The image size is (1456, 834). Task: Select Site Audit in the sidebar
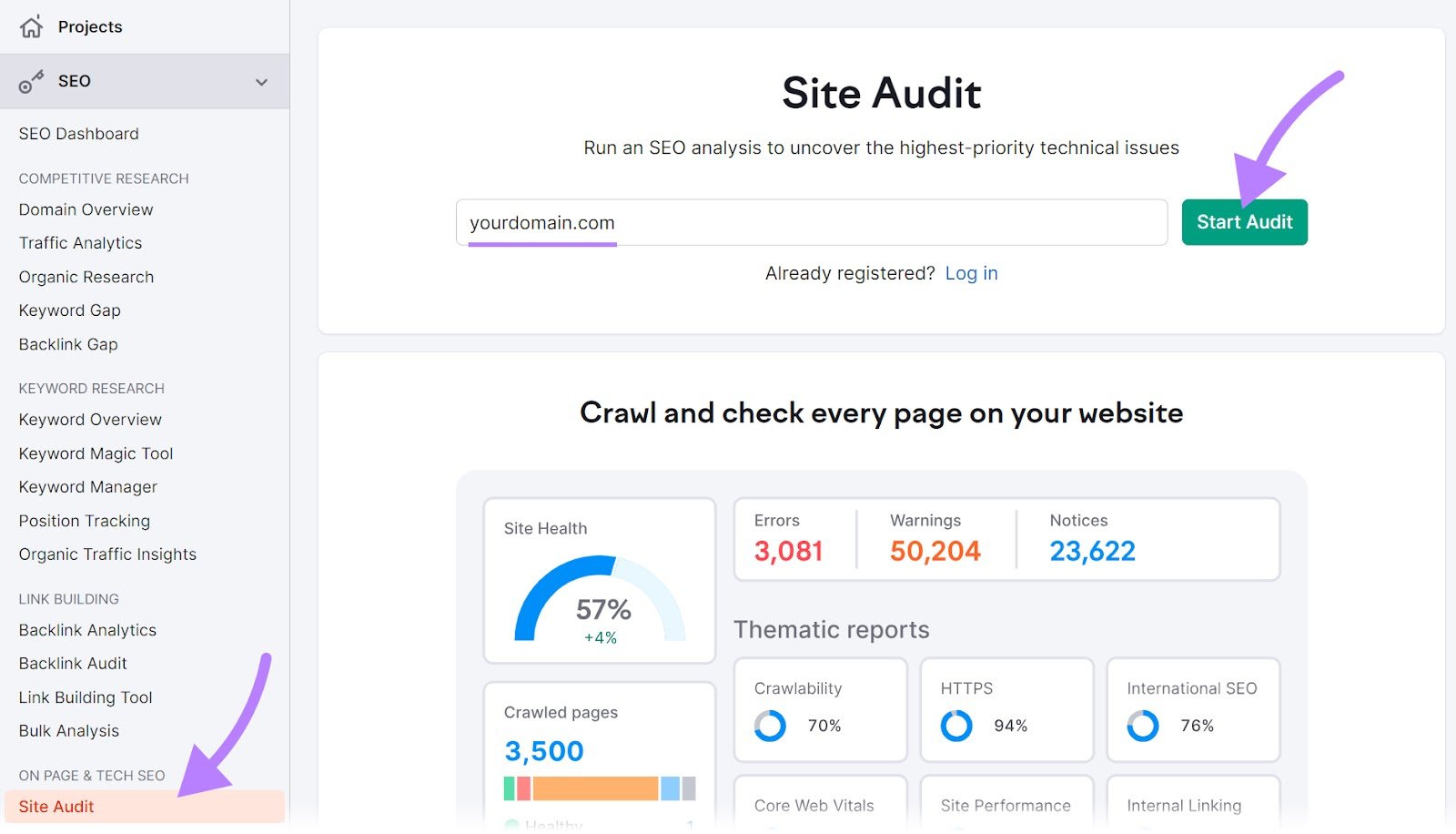click(x=56, y=806)
